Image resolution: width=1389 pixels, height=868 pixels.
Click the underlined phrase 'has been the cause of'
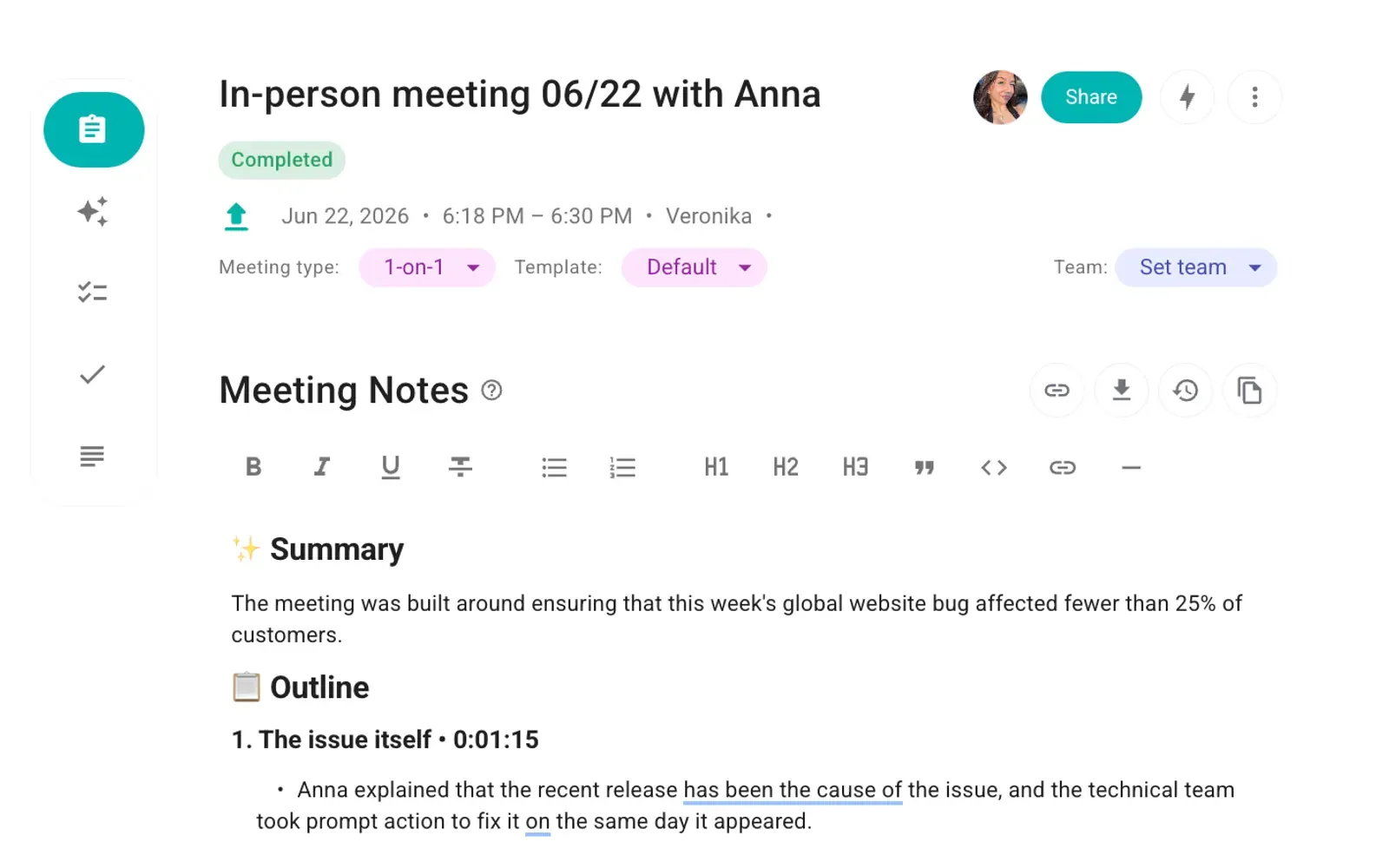[x=793, y=790]
